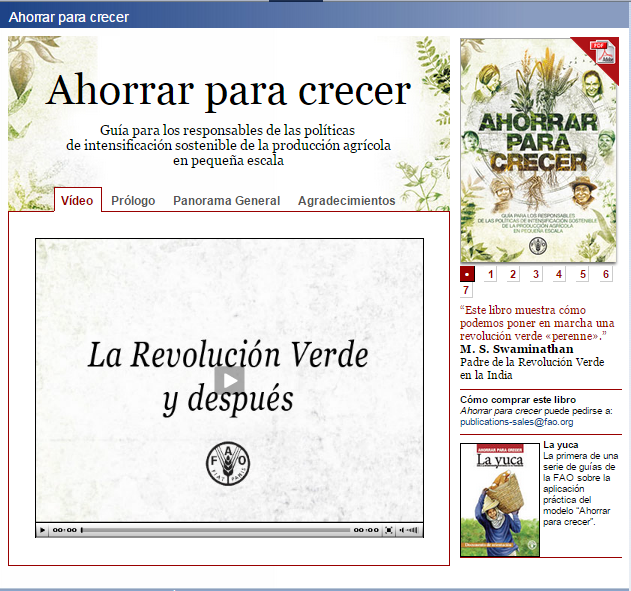Click the 'Cómo comprar este libro' heading

(x=518, y=399)
